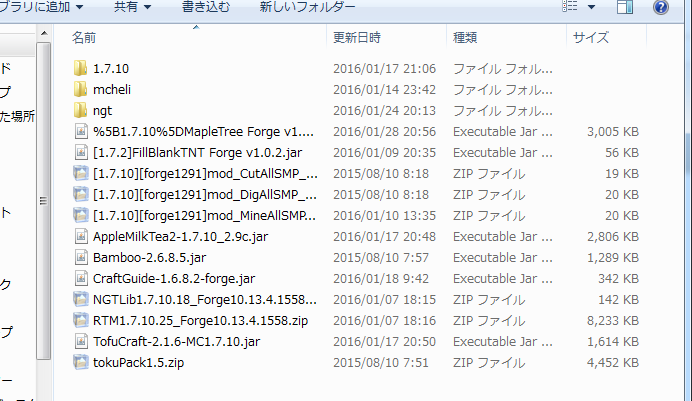
Task: Select file name ngt
Action: click(x=102, y=111)
